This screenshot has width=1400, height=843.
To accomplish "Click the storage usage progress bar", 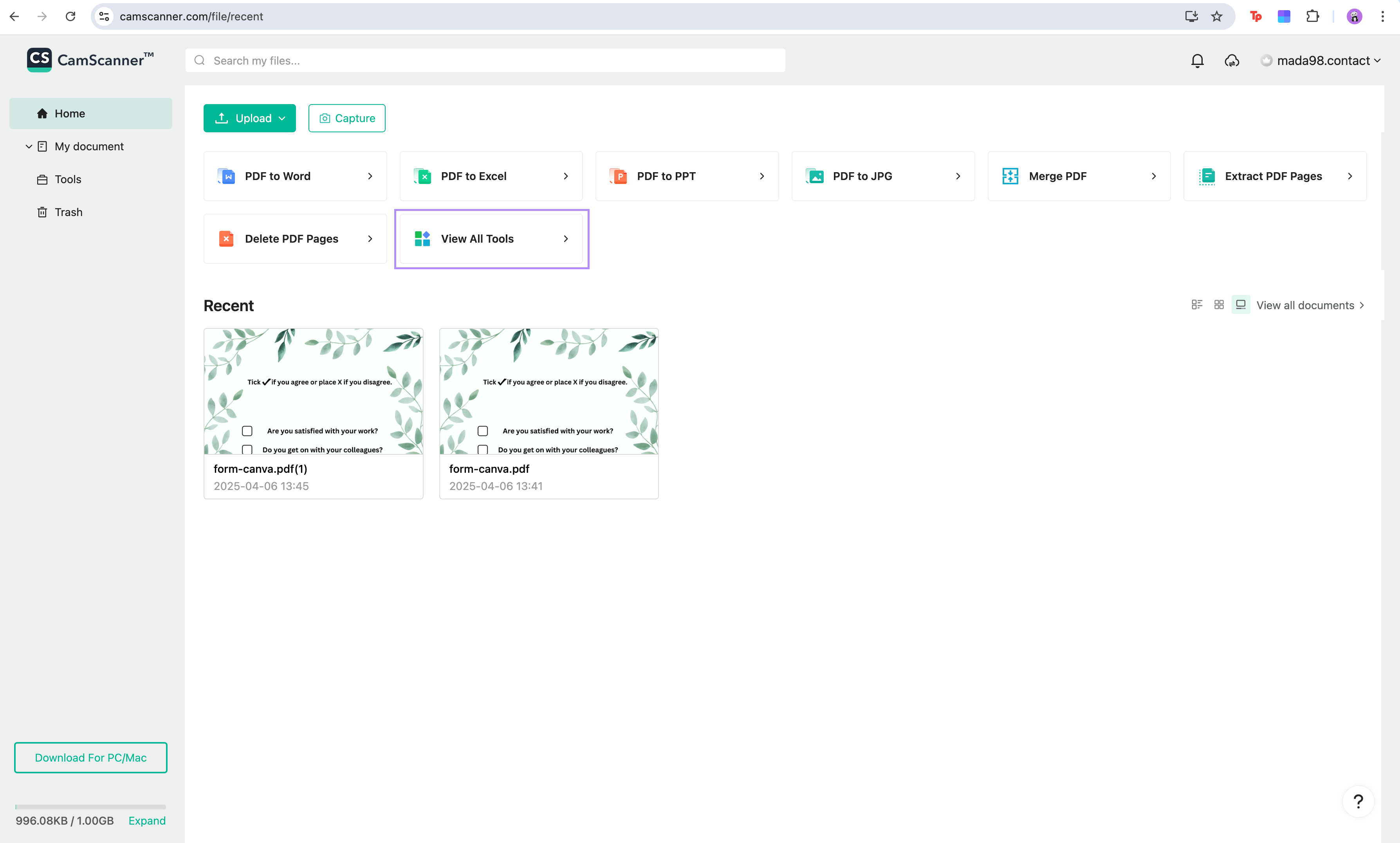I will [x=90, y=806].
